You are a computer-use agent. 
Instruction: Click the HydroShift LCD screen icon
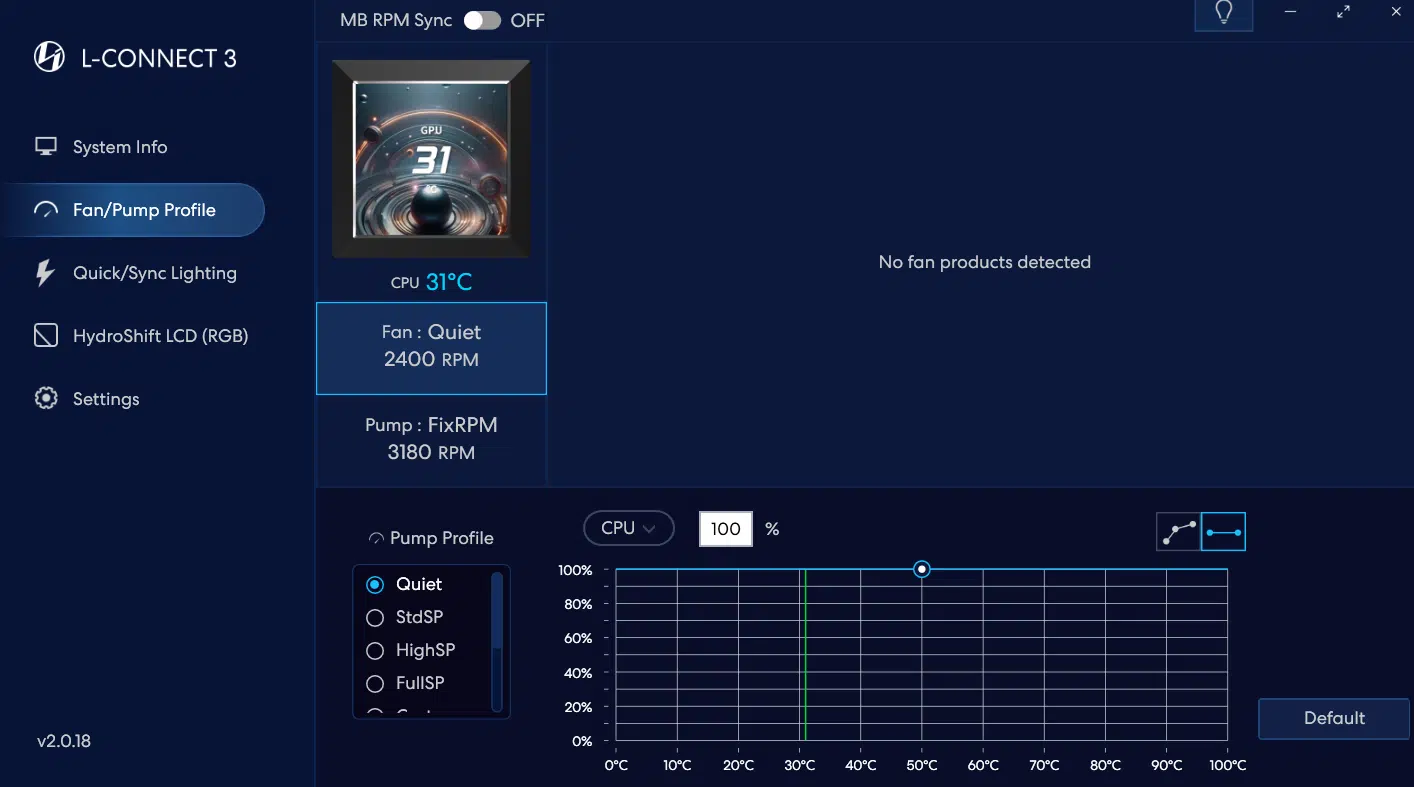click(x=46, y=336)
